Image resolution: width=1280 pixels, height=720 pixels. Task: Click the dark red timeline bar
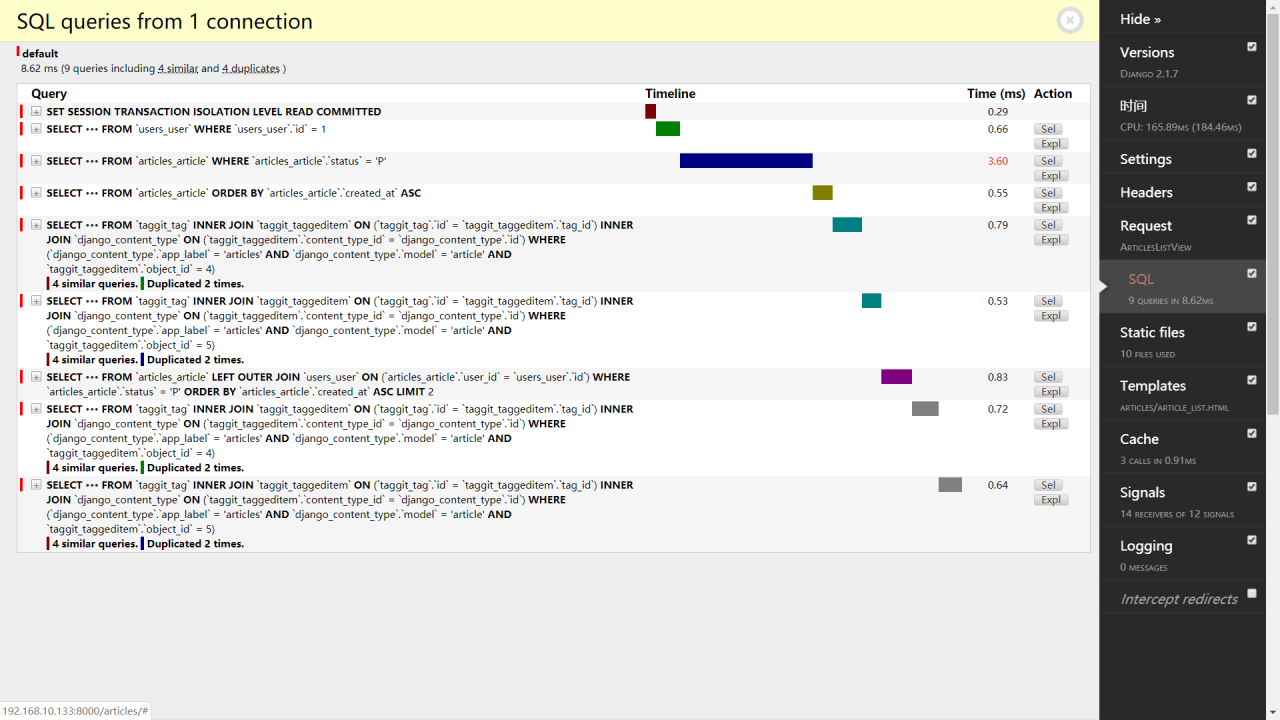tap(650, 112)
